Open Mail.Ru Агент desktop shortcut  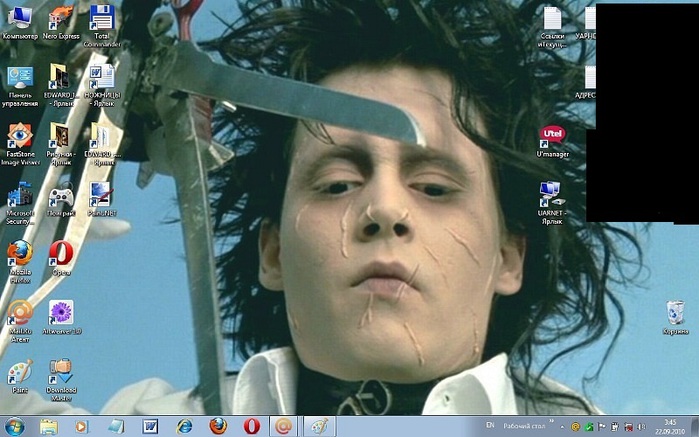20,321
